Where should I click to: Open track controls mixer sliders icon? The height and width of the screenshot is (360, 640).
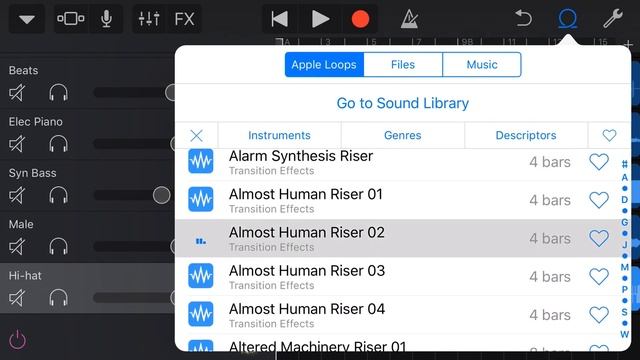[149, 19]
